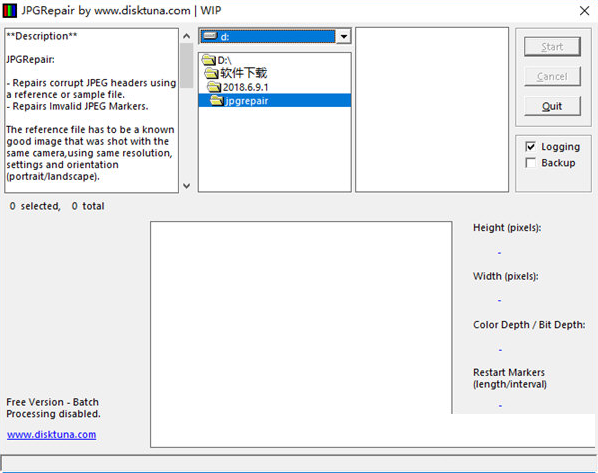Screen dimensions: 598x473
Task: Click the JPGRepair app icon in title bar
Action: 10,11
